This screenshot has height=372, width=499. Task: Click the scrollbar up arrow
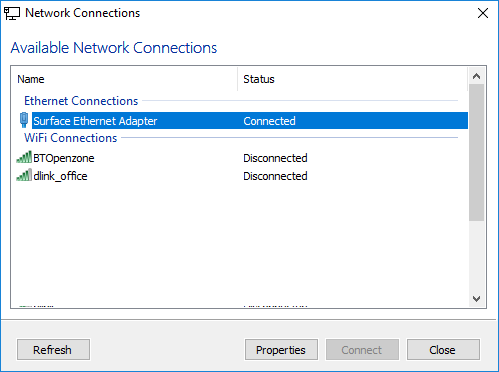tap(476, 76)
